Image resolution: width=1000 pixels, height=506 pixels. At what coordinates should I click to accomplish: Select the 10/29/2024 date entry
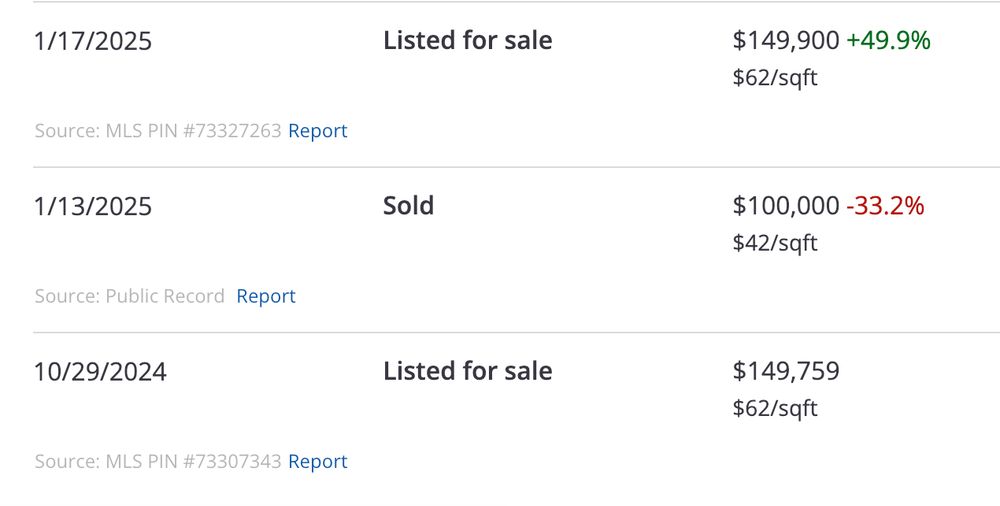click(x=100, y=372)
